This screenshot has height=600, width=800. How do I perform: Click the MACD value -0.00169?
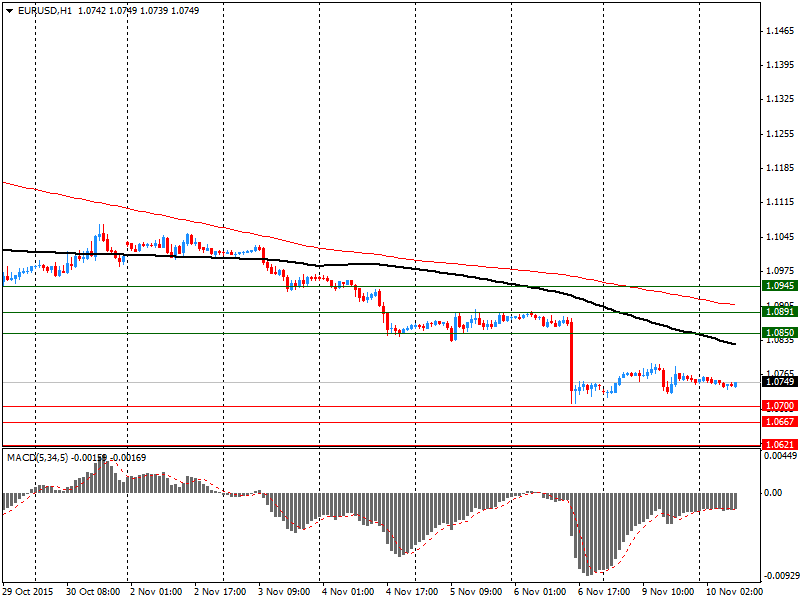(x=129, y=458)
